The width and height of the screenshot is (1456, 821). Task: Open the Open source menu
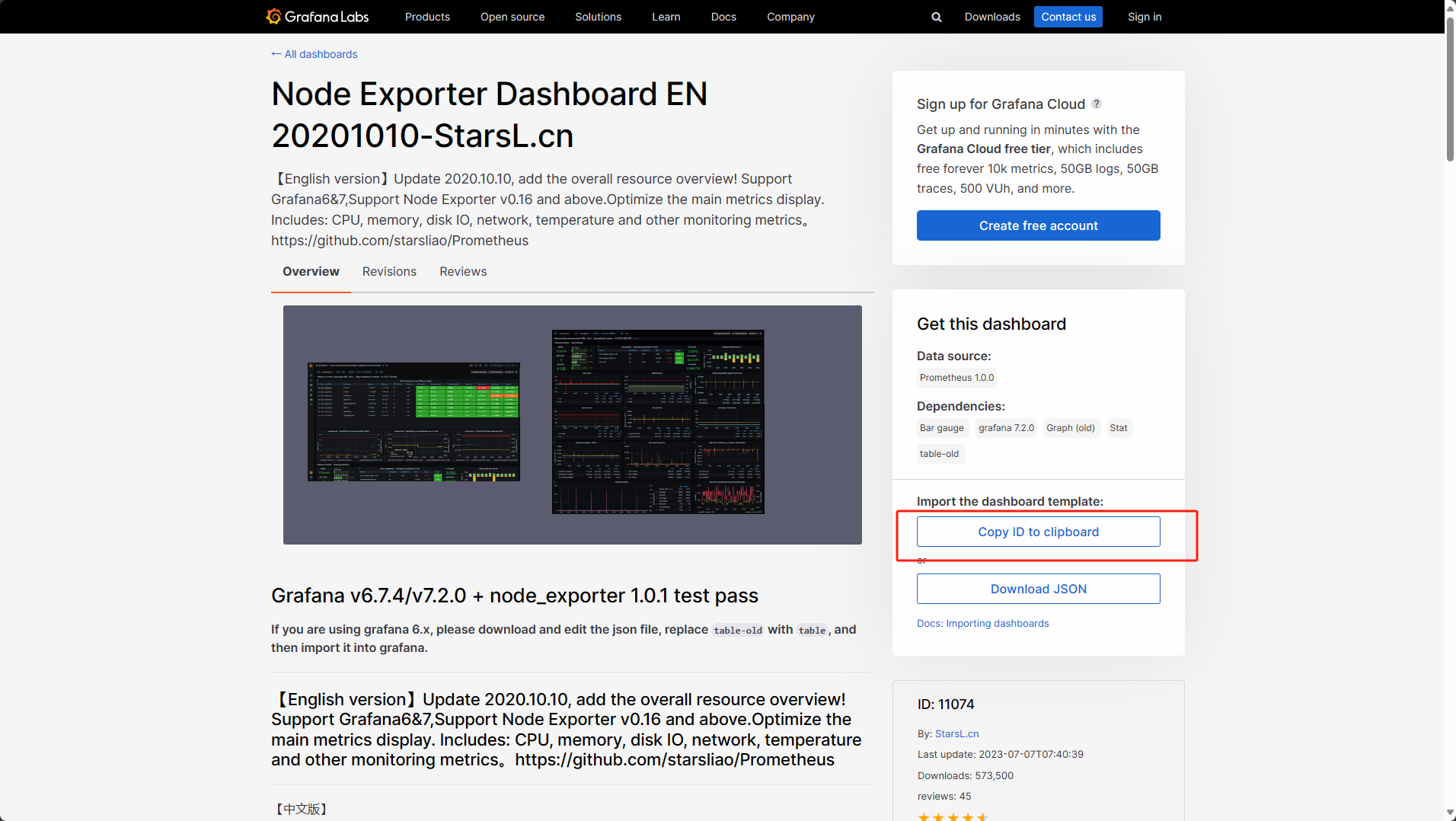click(512, 17)
